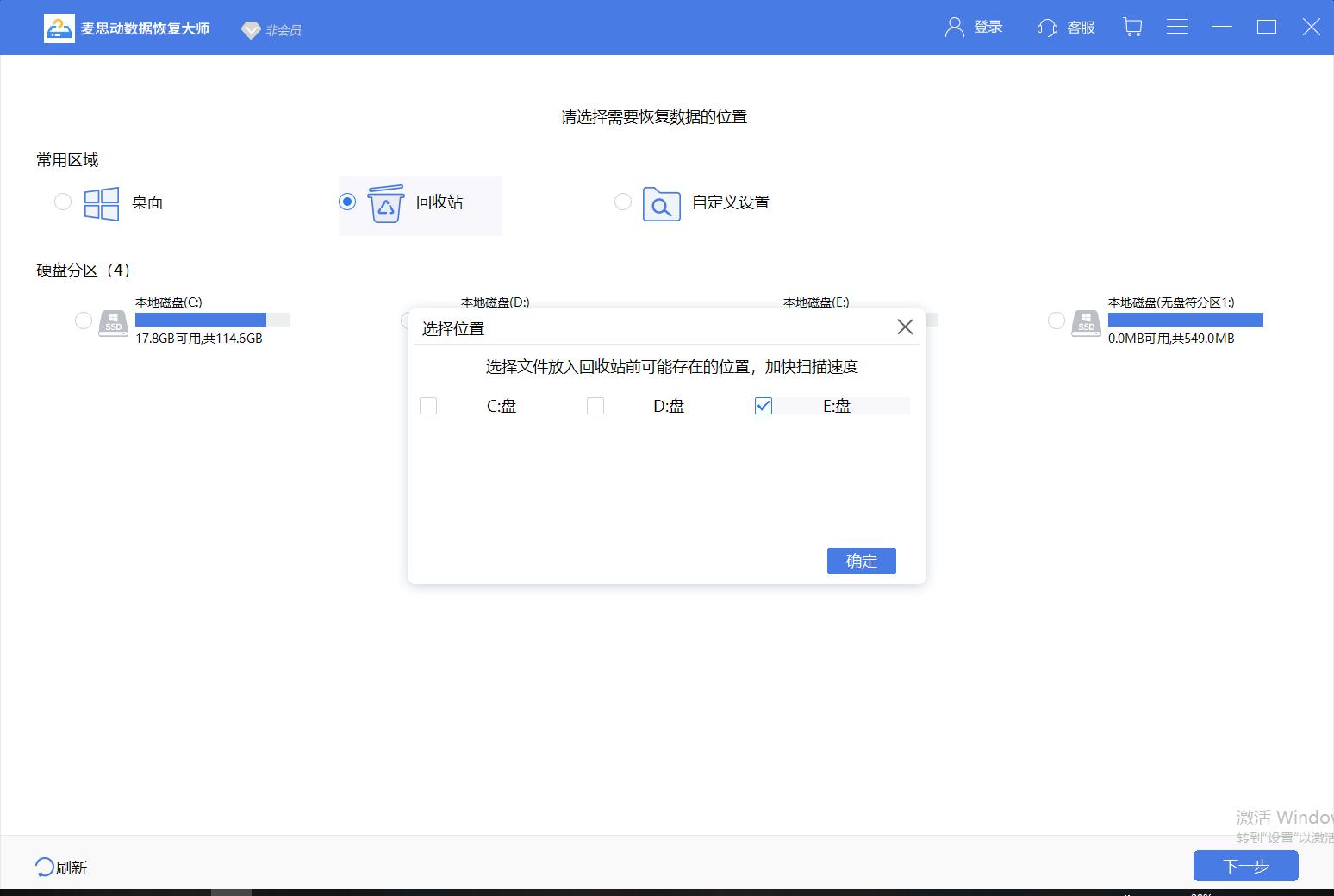Check the D:盘 checkbox

click(x=595, y=405)
